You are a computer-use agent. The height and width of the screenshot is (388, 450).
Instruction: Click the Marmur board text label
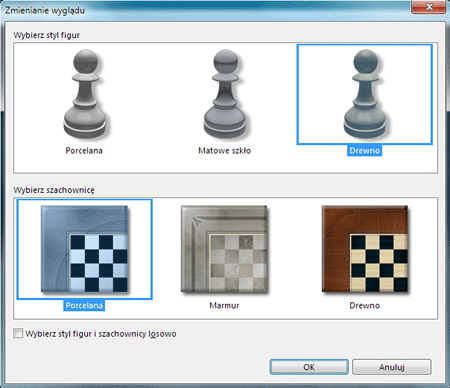224,305
